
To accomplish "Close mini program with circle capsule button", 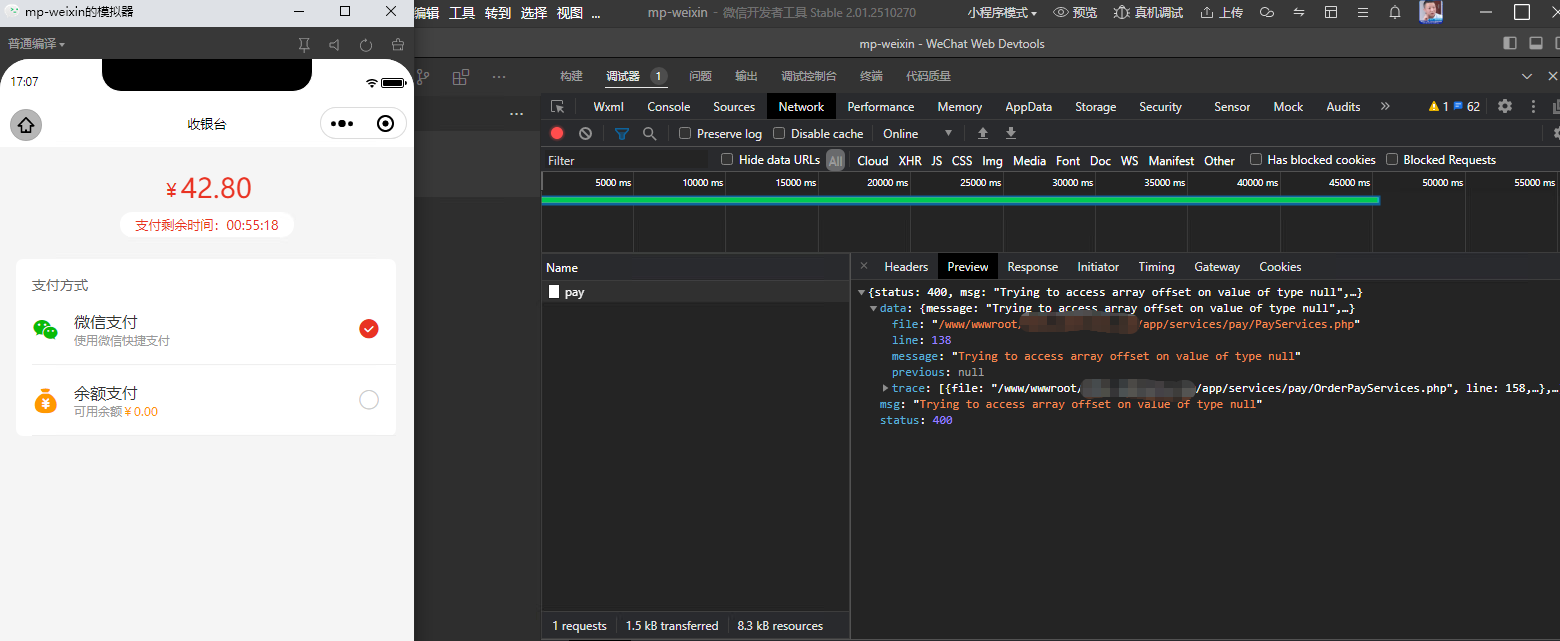I will coord(385,124).
